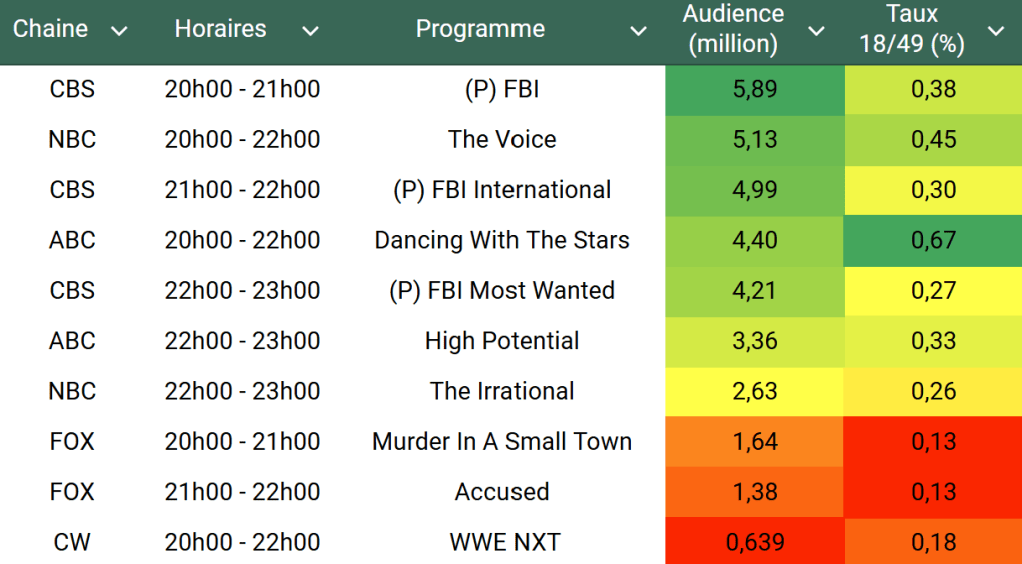Open the Programme column dropdown chevron
This screenshot has width=1022, height=564.
(x=638, y=32)
